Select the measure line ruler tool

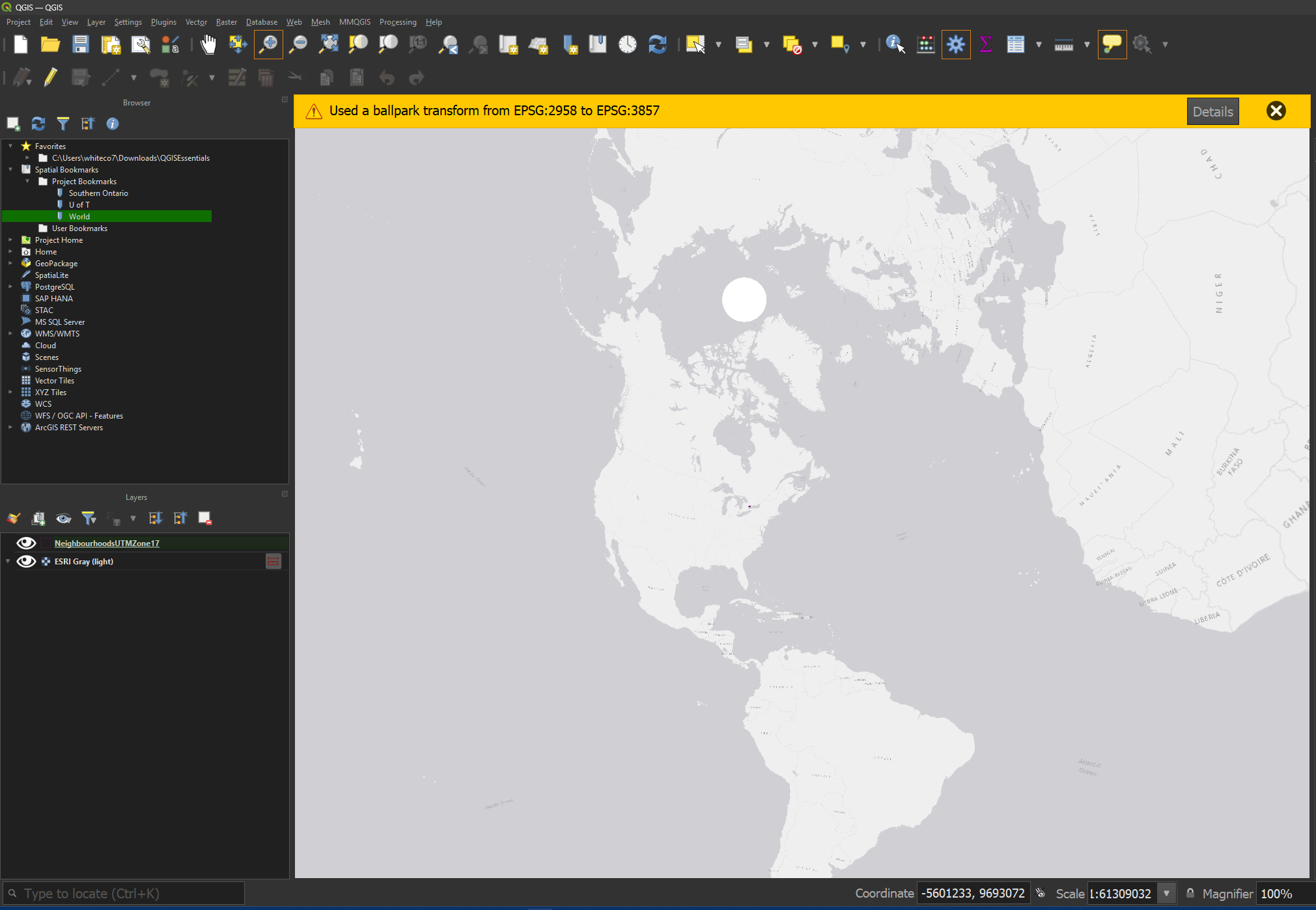(1064, 44)
